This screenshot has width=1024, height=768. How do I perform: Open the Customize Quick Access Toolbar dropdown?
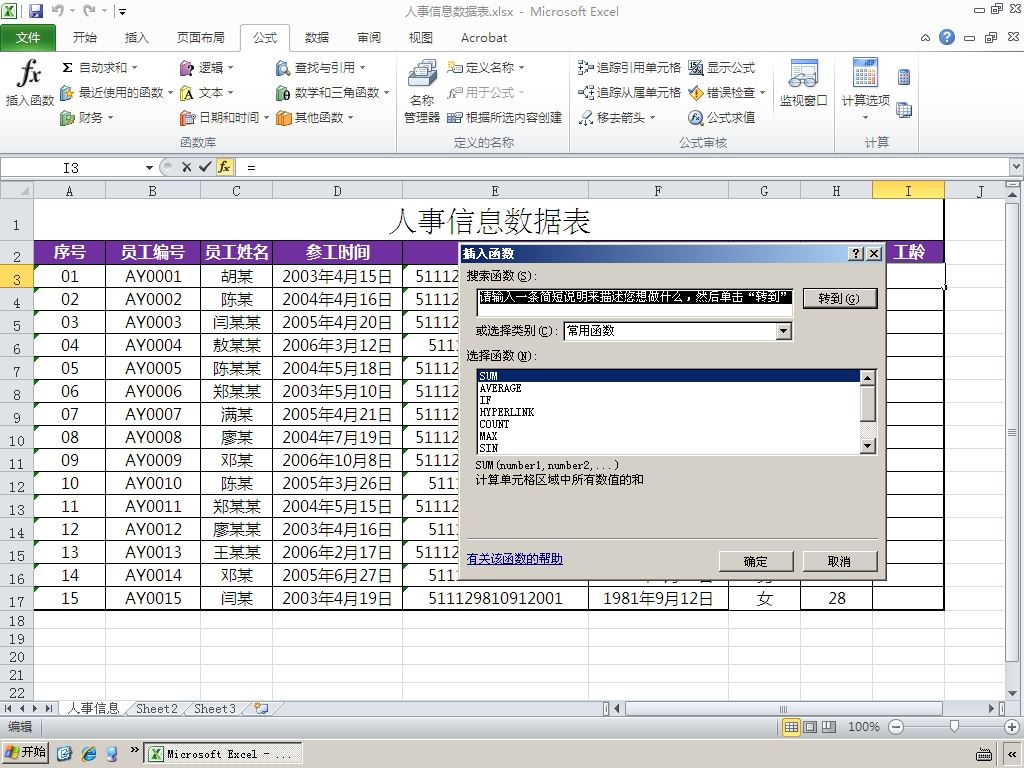[x=122, y=11]
